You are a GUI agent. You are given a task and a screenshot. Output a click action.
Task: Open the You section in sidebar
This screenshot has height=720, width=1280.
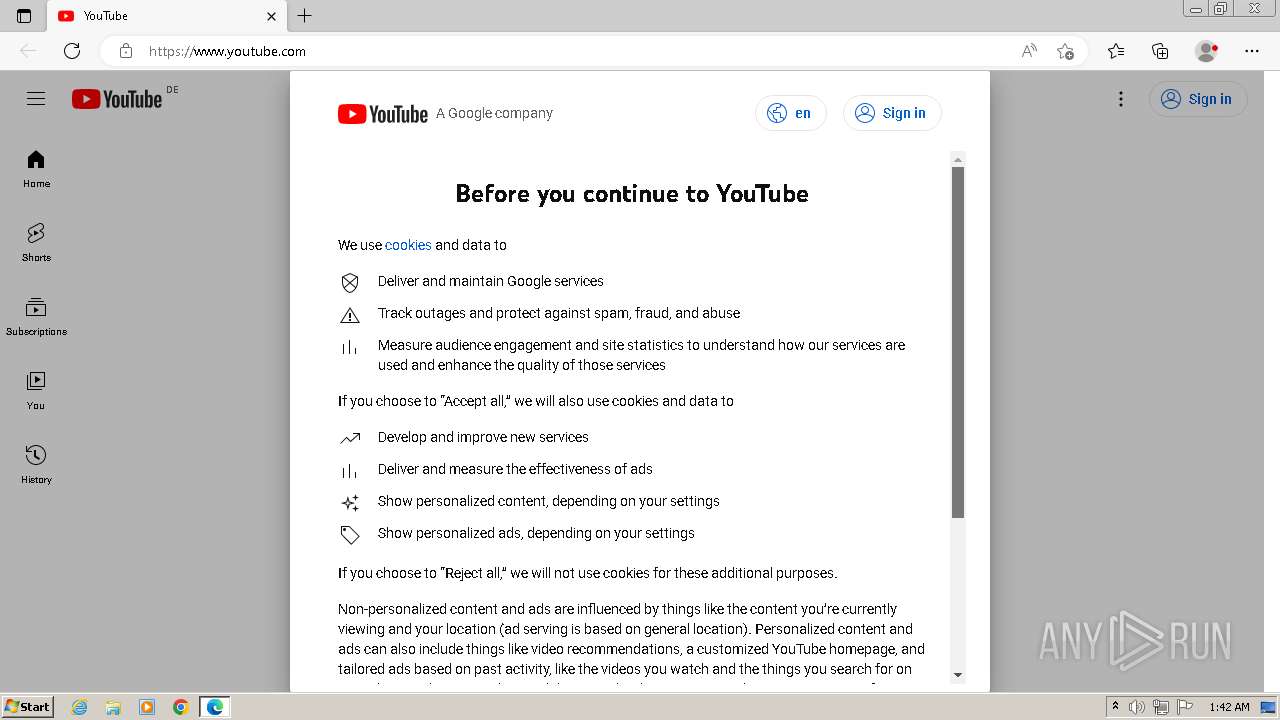[x=36, y=391]
